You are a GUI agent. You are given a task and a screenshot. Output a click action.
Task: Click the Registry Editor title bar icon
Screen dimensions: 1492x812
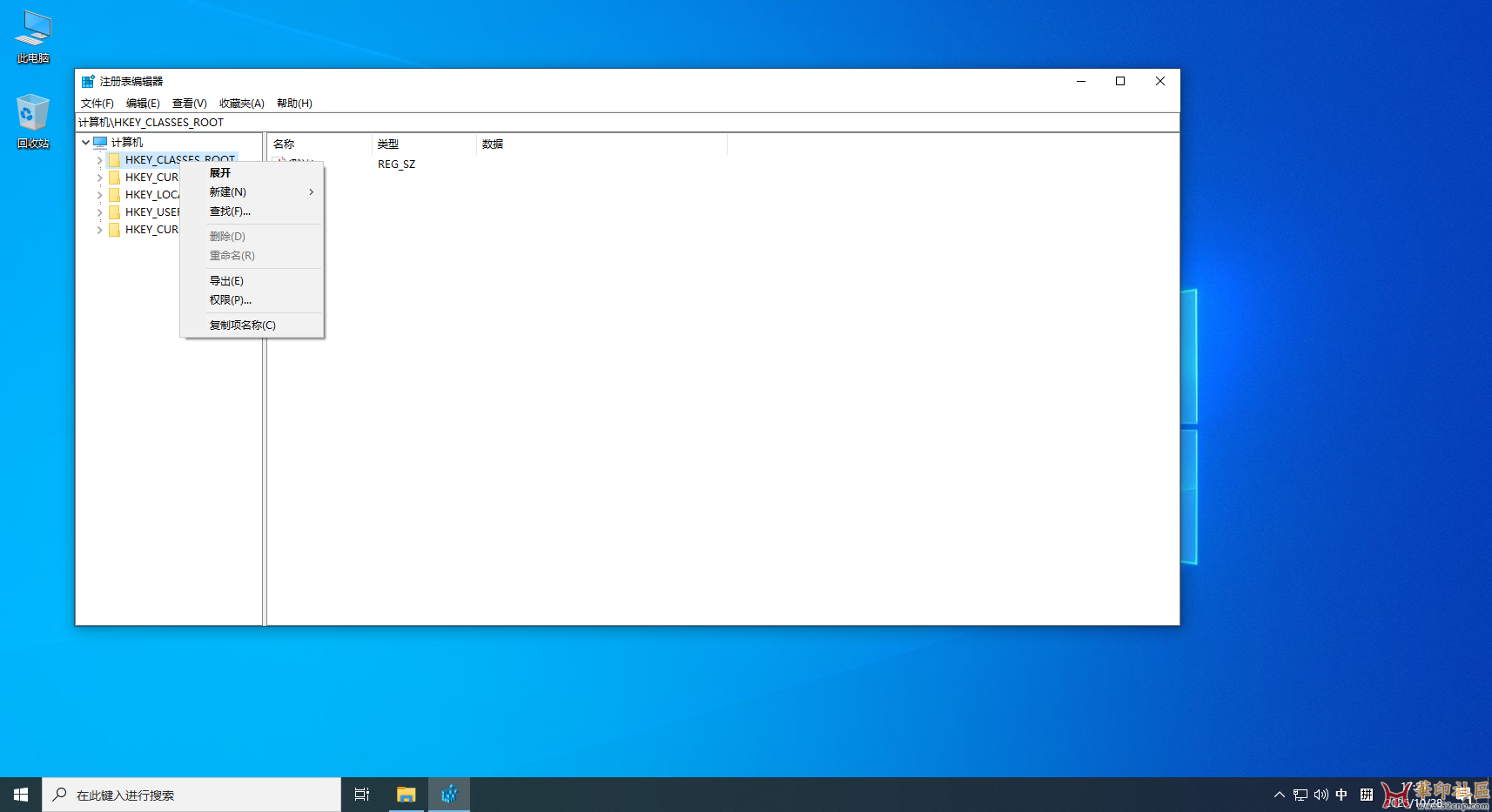pos(87,80)
